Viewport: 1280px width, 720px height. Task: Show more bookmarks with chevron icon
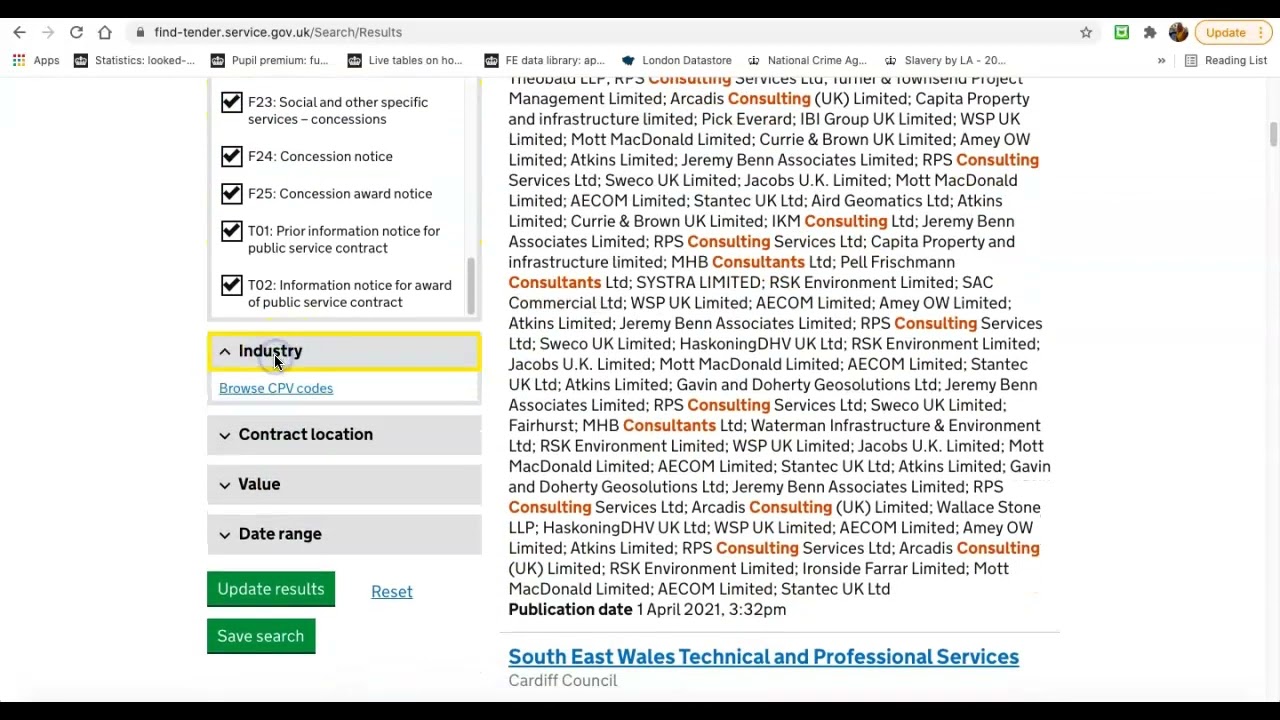click(x=1161, y=60)
